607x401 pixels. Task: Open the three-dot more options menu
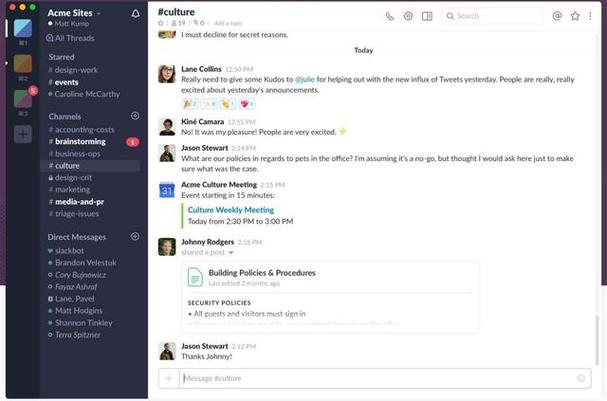point(590,16)
